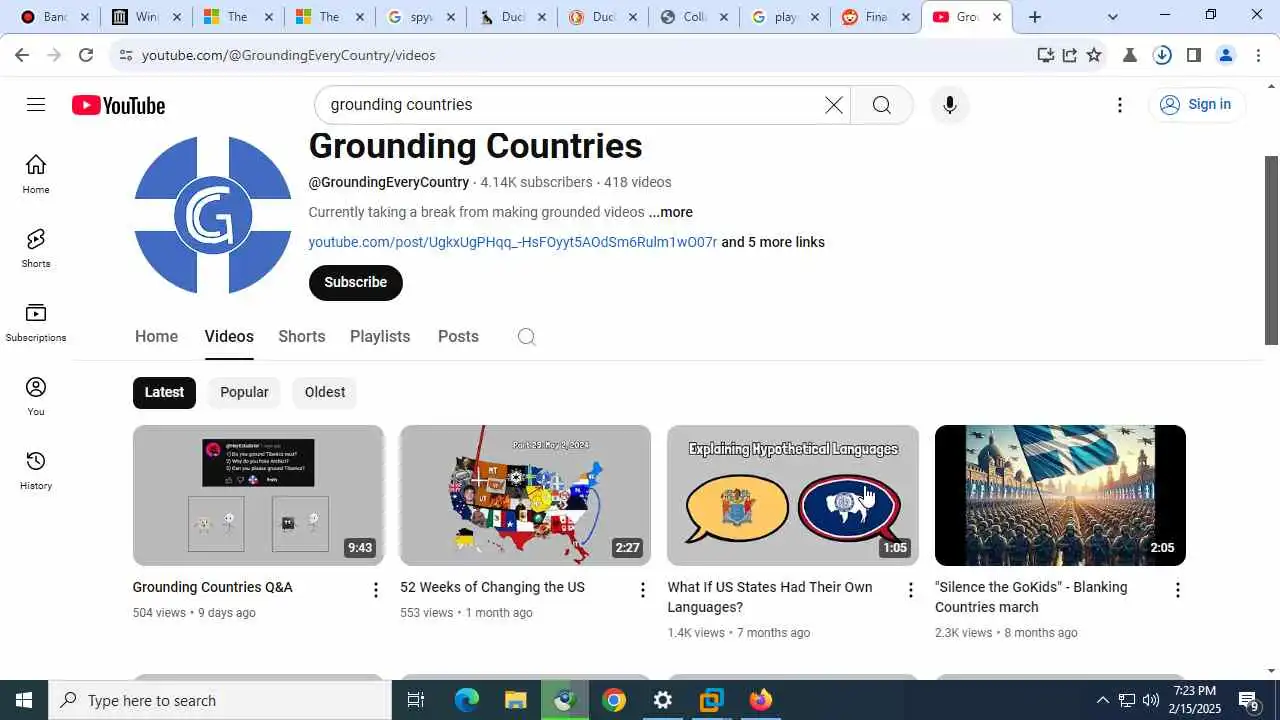1280x720 pixels.
Task: Clear the search box with X
Action: (833, 105)
